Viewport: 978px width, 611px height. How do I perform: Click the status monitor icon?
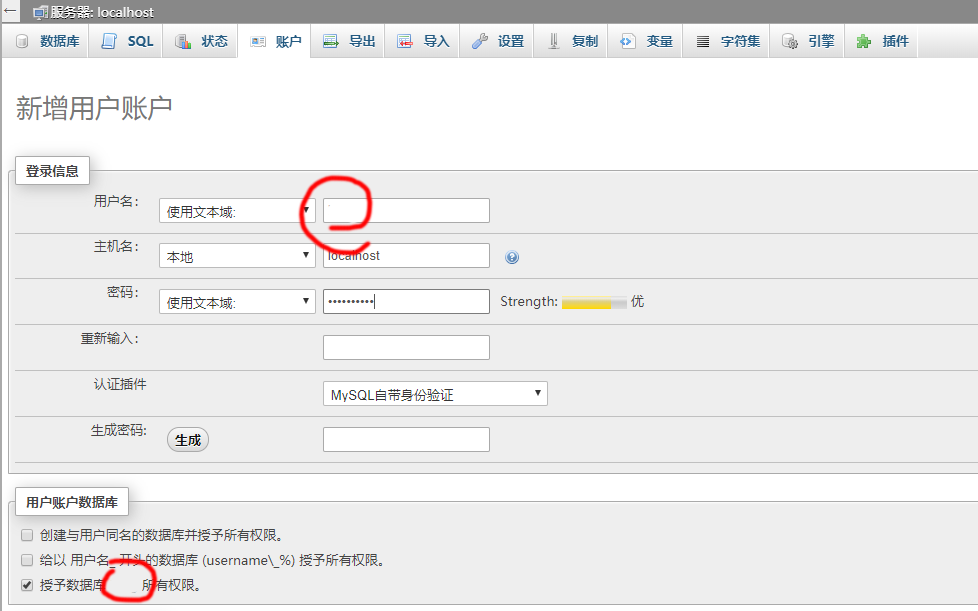tap(183, 42)
